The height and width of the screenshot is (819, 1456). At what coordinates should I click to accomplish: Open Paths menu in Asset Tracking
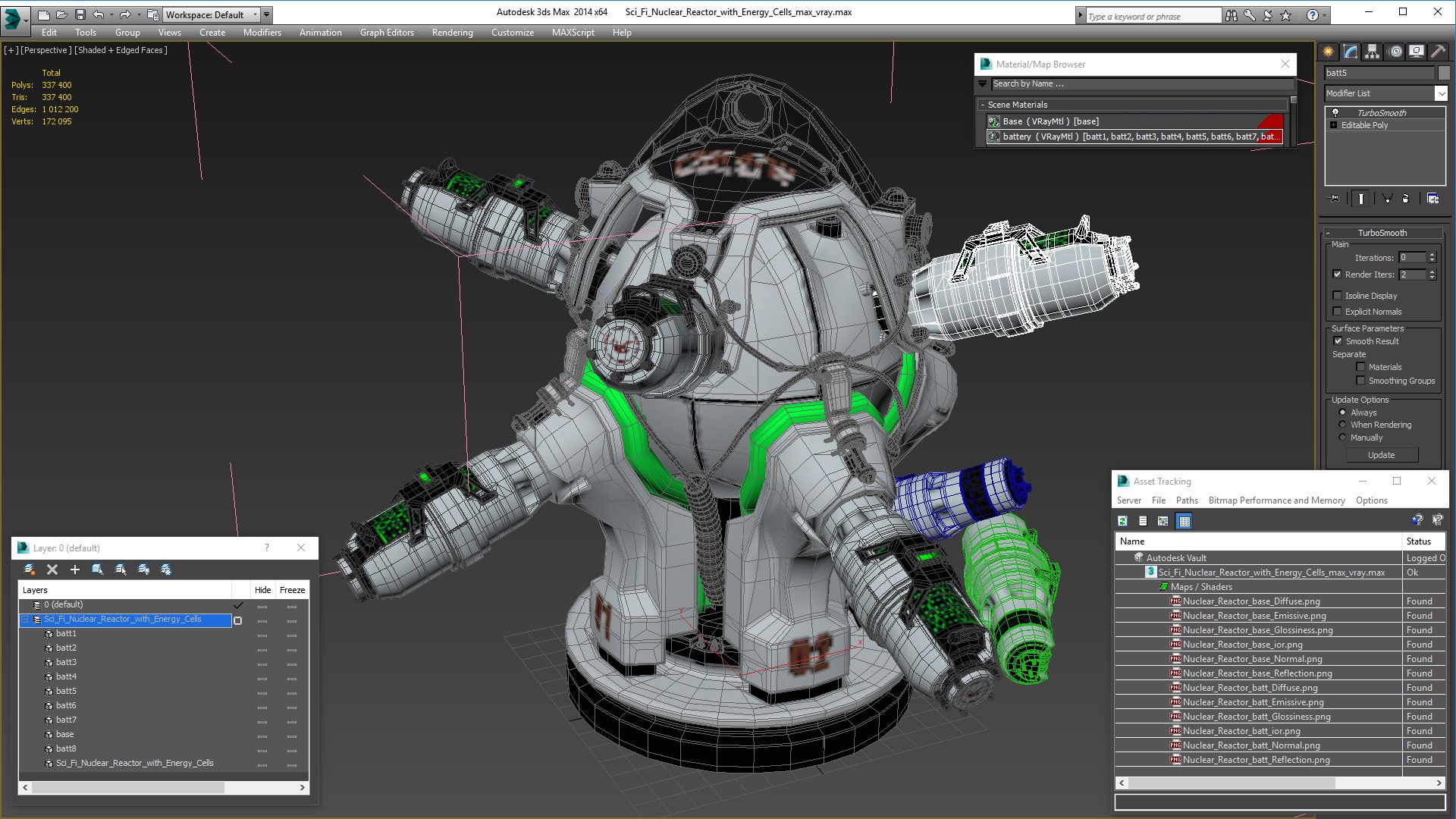[x=1187, y=500]
